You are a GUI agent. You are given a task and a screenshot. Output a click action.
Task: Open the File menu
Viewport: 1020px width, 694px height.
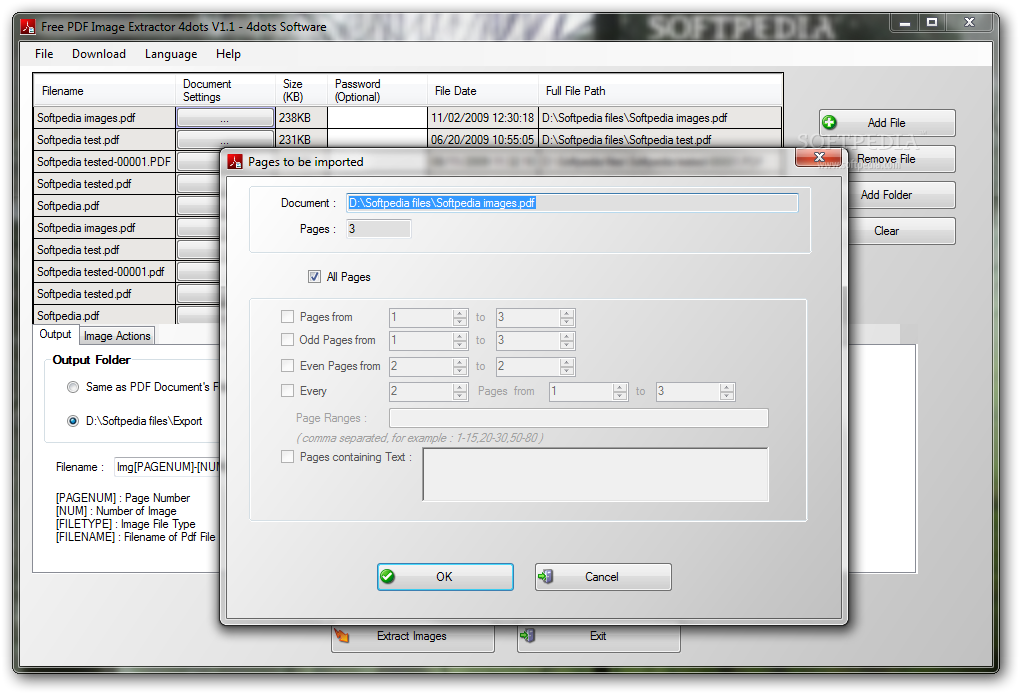click(x=44, y=54)
